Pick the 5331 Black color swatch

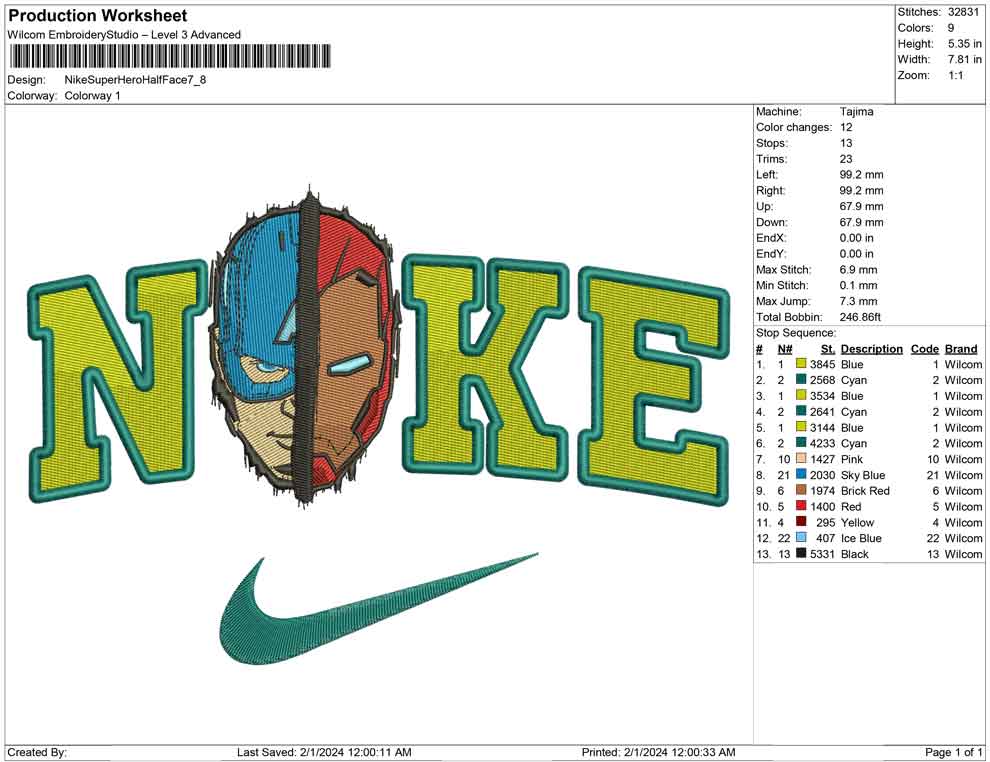(801, 553)
